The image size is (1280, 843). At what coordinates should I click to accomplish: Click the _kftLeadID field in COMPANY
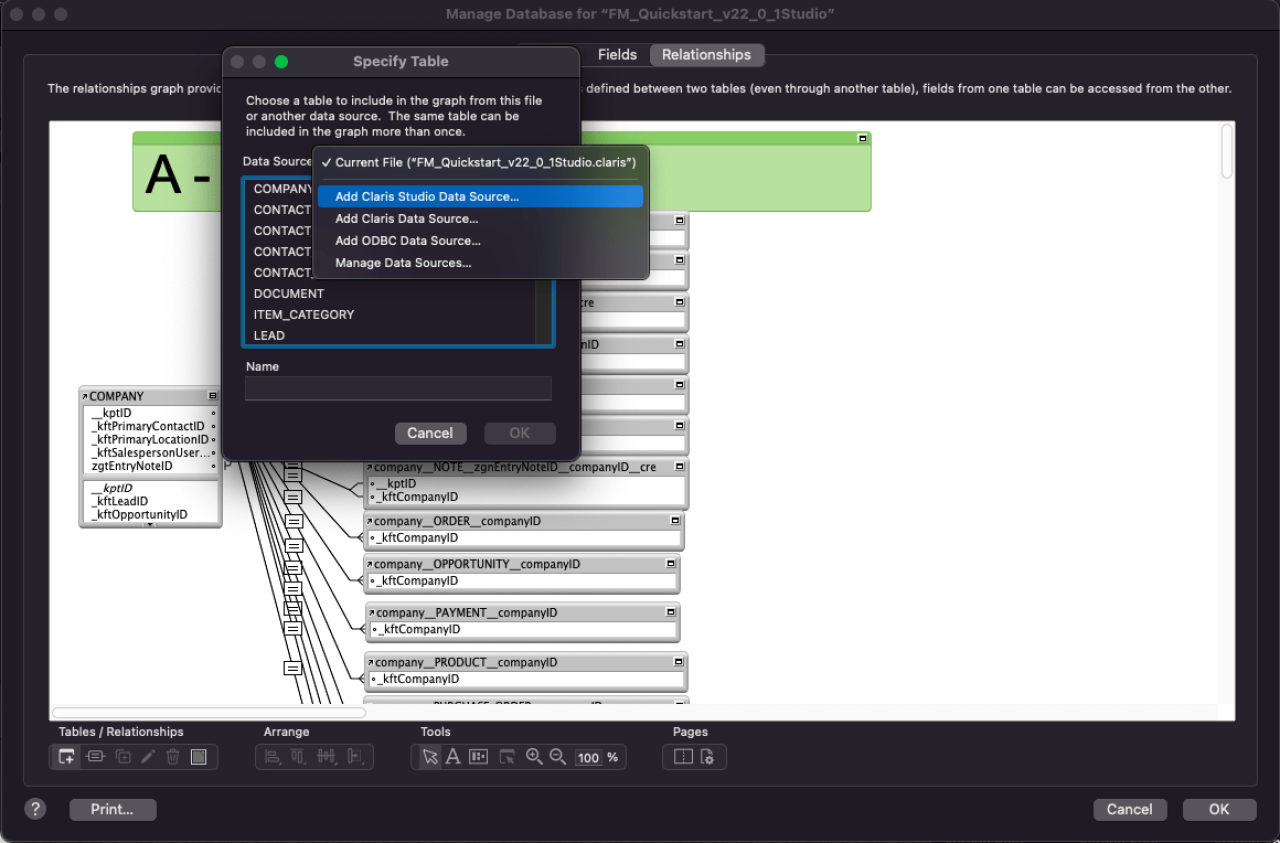click(x=120, y=501)
